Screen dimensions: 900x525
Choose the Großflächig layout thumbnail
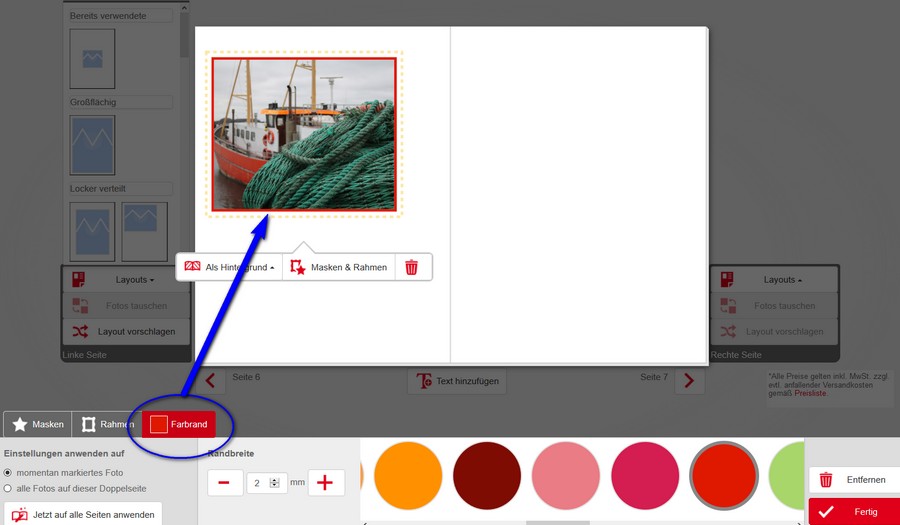point(92,145)
